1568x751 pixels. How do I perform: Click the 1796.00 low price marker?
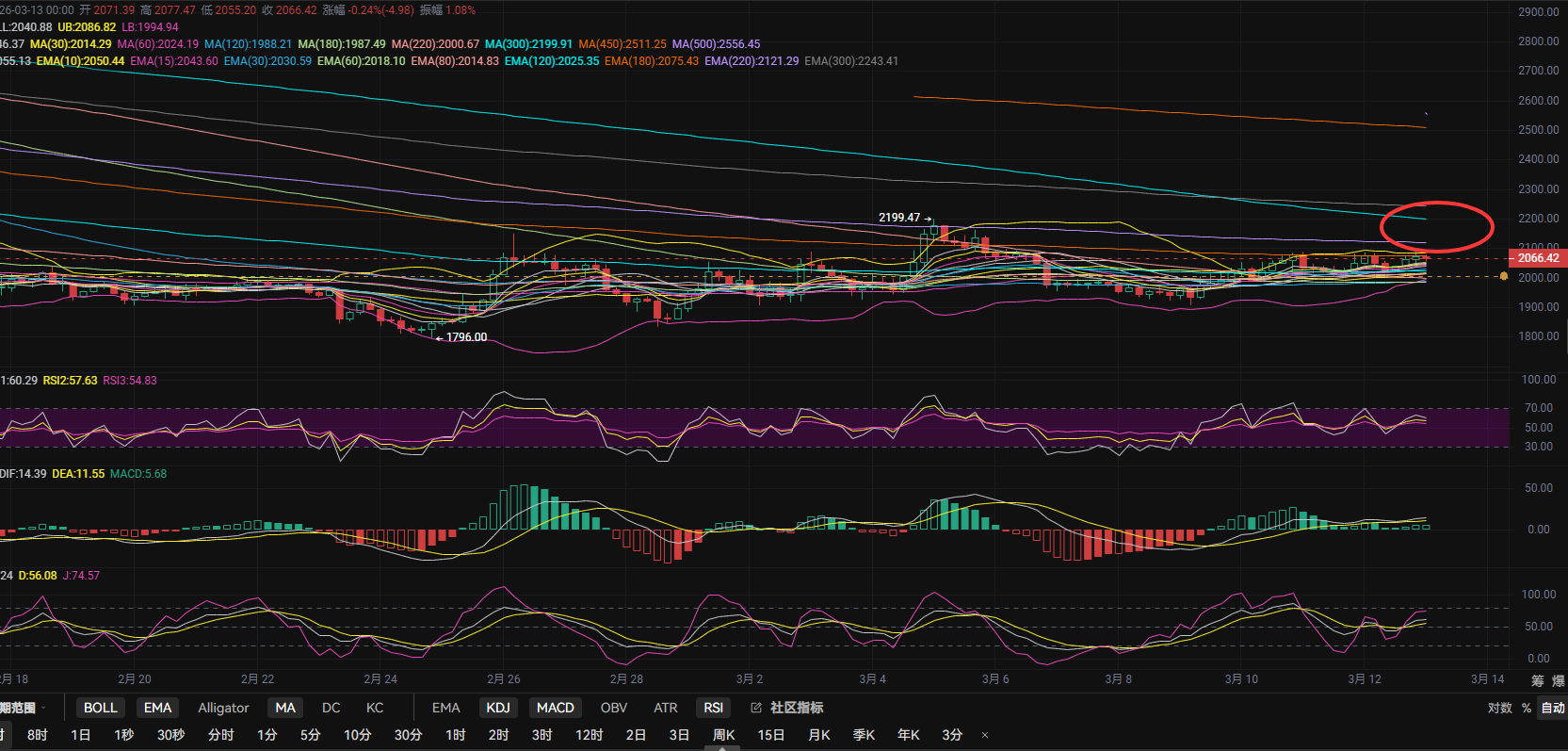tap(466, 337)
